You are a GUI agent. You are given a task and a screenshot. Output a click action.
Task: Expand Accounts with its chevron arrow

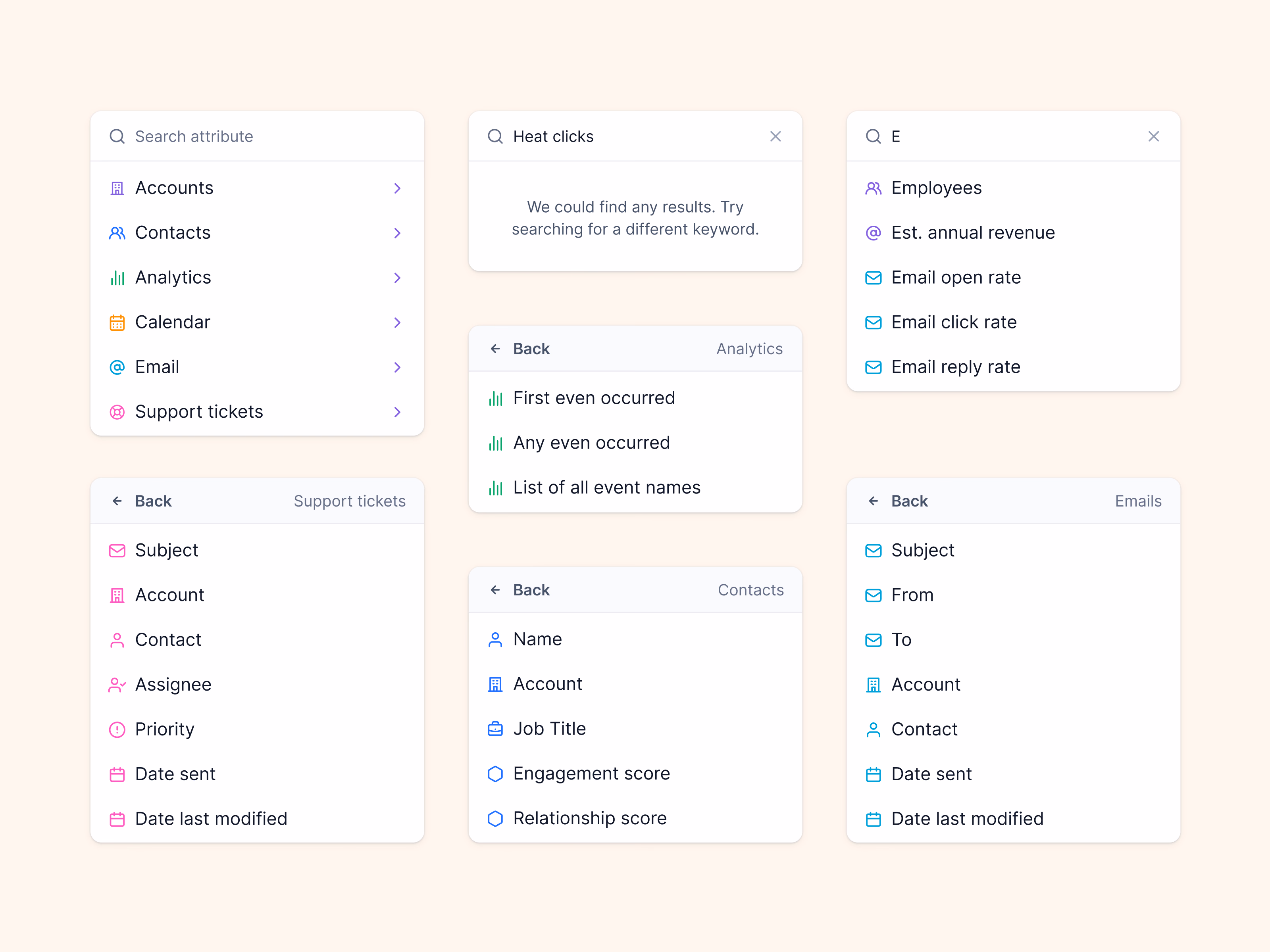coord(397,188)
